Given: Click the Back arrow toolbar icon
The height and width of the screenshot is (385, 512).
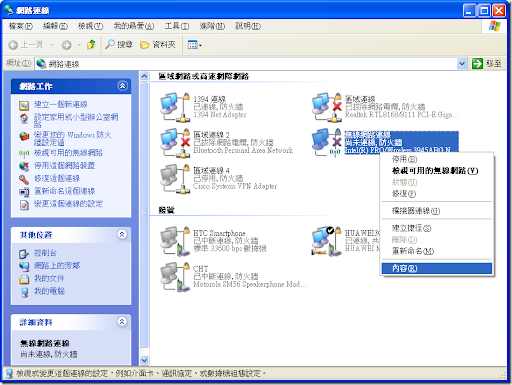Looking at the screenshot, I should pyautogui.click(x=13, y=45).
